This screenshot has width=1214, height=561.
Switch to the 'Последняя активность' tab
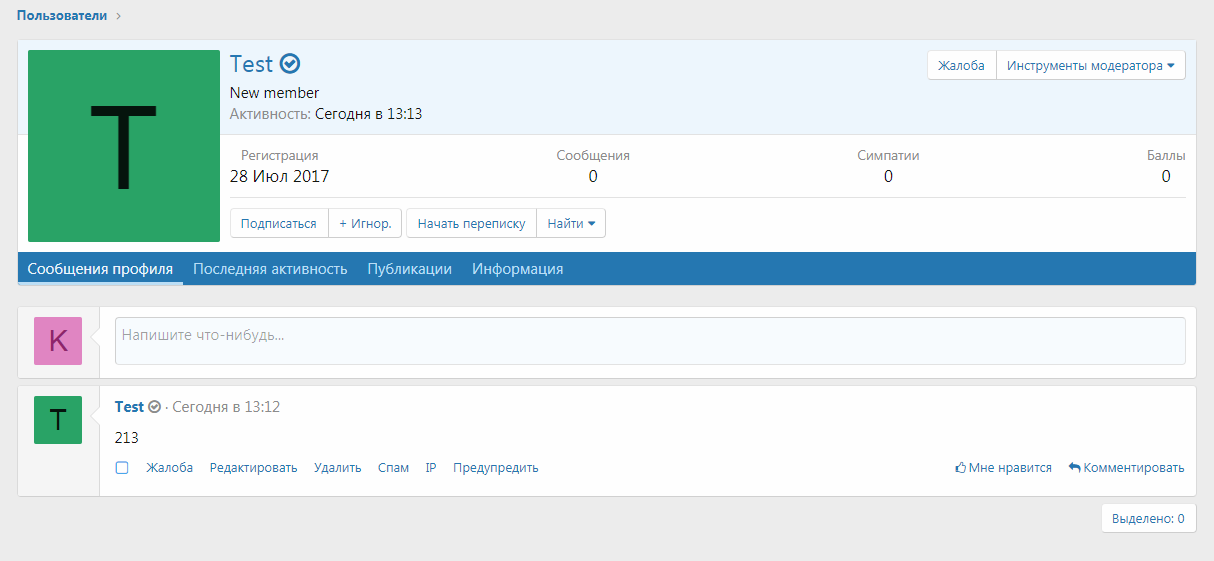coord(270,269)
